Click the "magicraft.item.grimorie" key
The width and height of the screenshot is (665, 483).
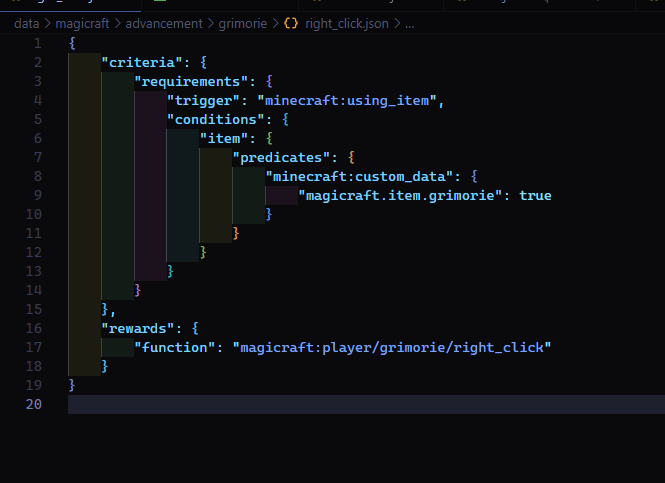pos(400,195)
